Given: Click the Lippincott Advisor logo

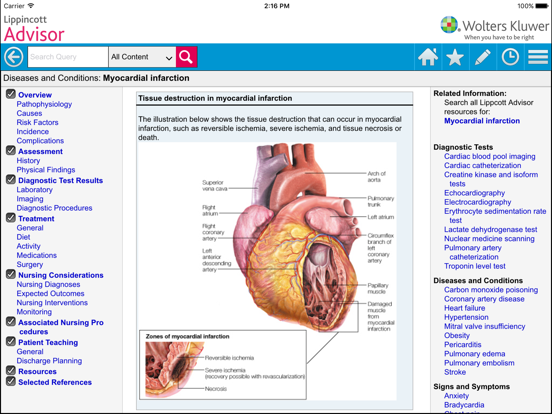Looking at the screenshot, I should point(34,29).
